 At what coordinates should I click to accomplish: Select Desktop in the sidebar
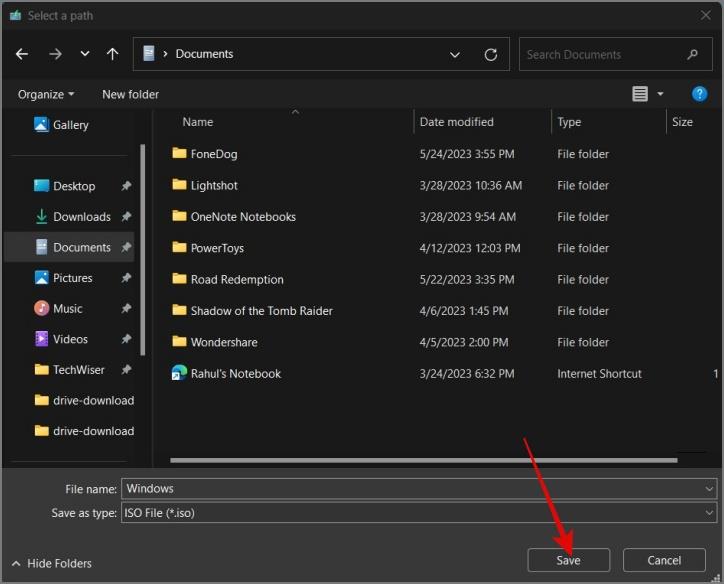coord(65,186)
